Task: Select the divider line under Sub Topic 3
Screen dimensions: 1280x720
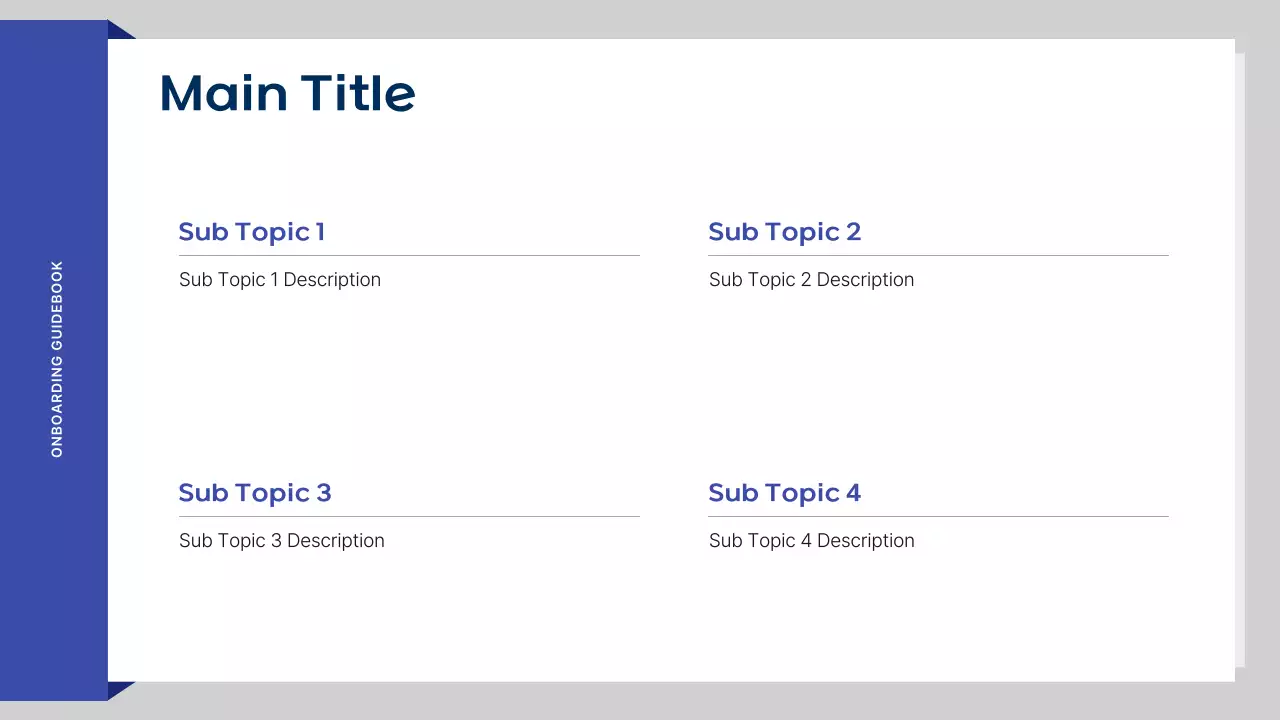Action: pos(409,517)
